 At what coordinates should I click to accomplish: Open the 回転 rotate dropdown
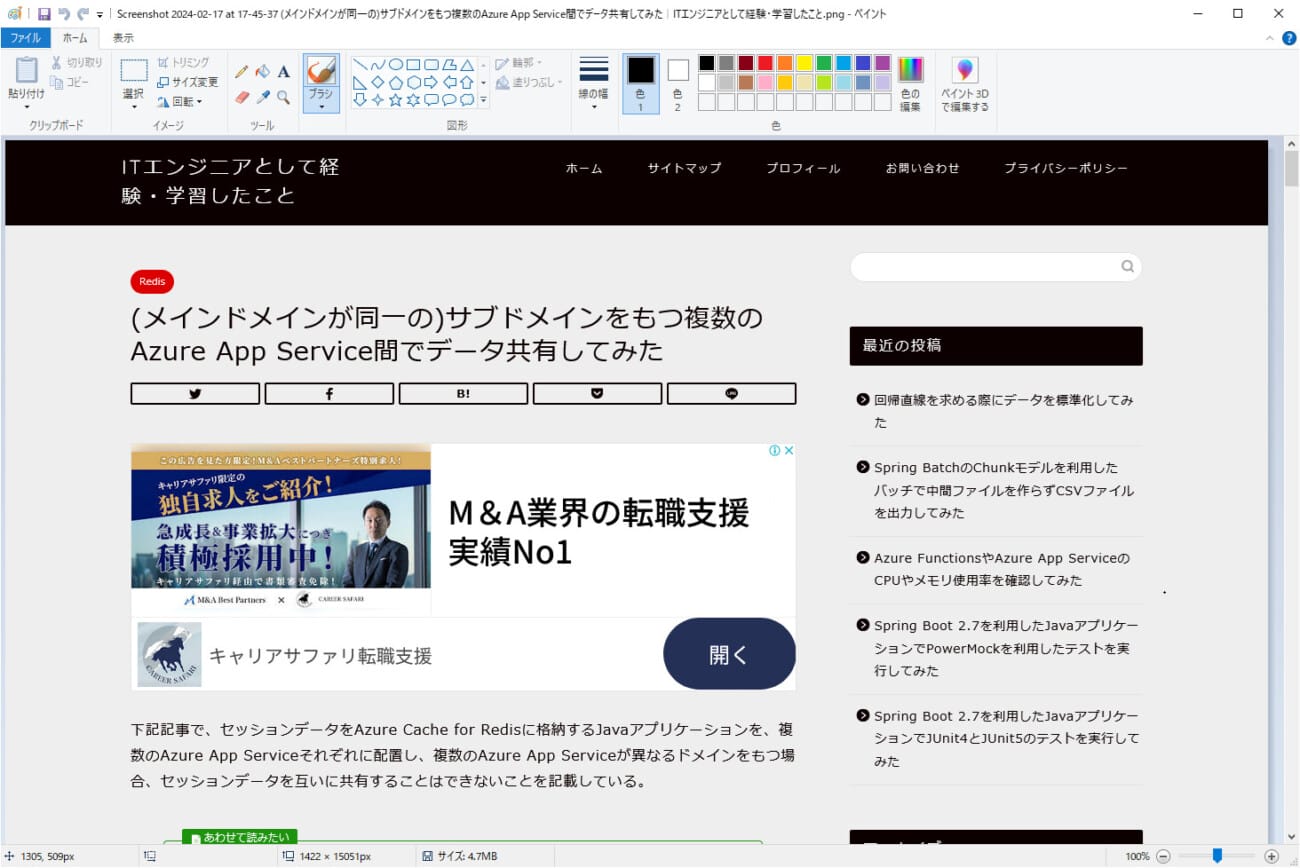coord(181,102)
